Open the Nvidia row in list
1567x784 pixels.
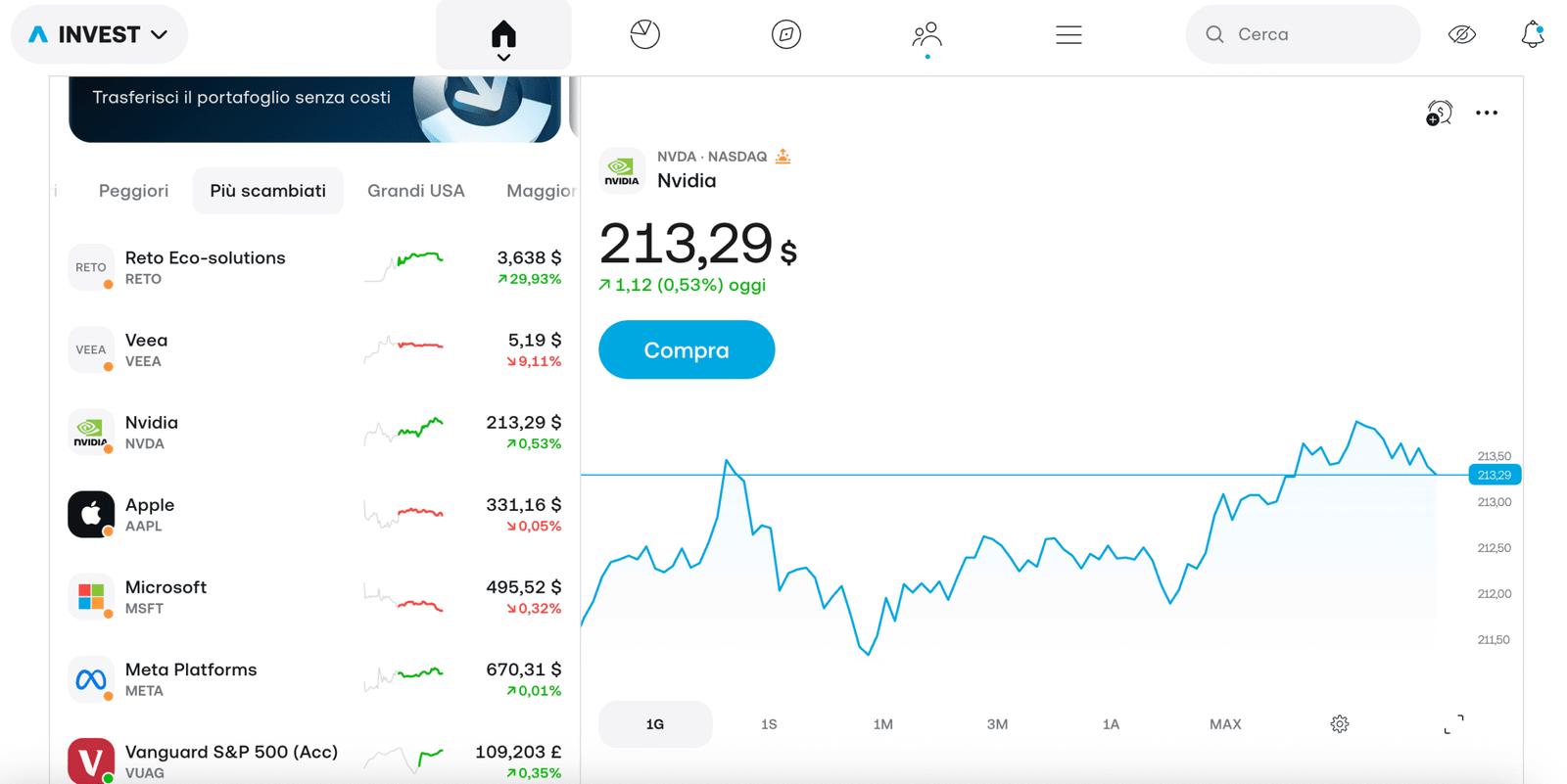point(314,432)
